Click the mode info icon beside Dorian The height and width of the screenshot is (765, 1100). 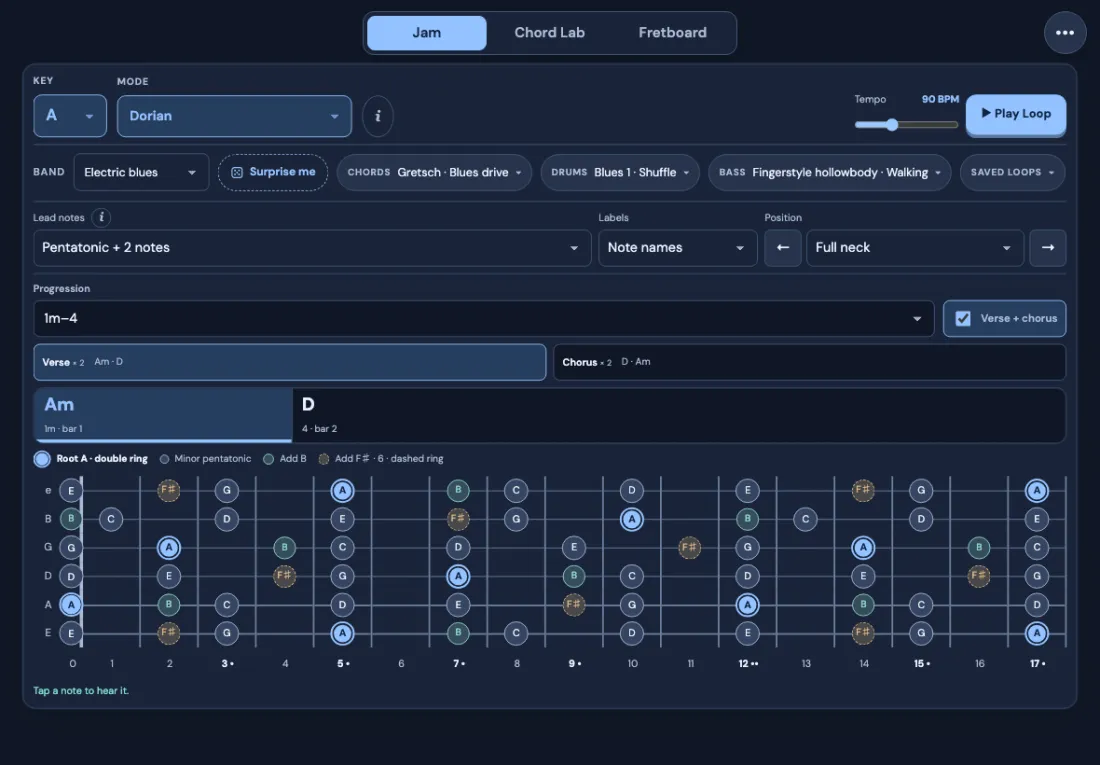(377, 116)
